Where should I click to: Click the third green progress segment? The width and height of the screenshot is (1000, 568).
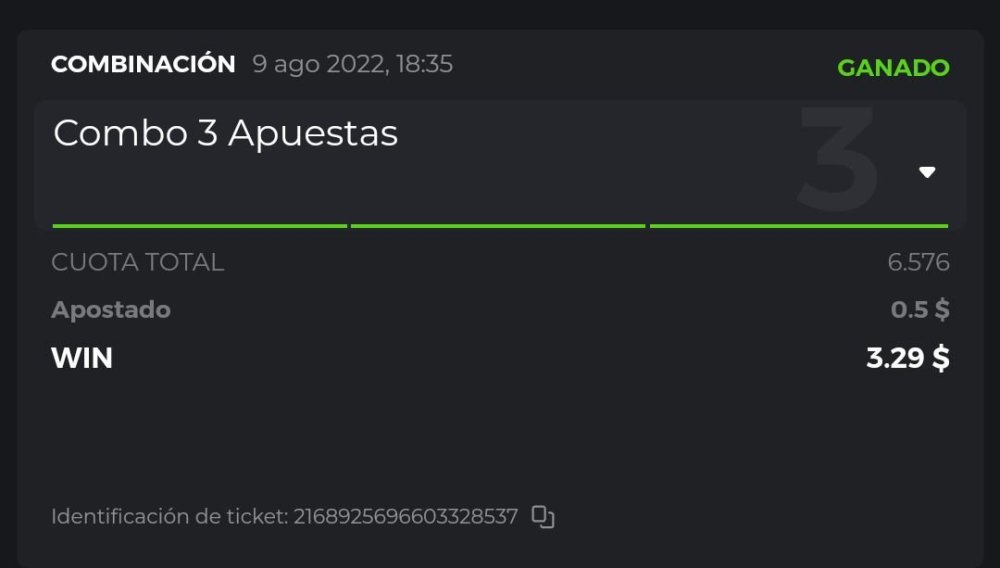[798, 226]
